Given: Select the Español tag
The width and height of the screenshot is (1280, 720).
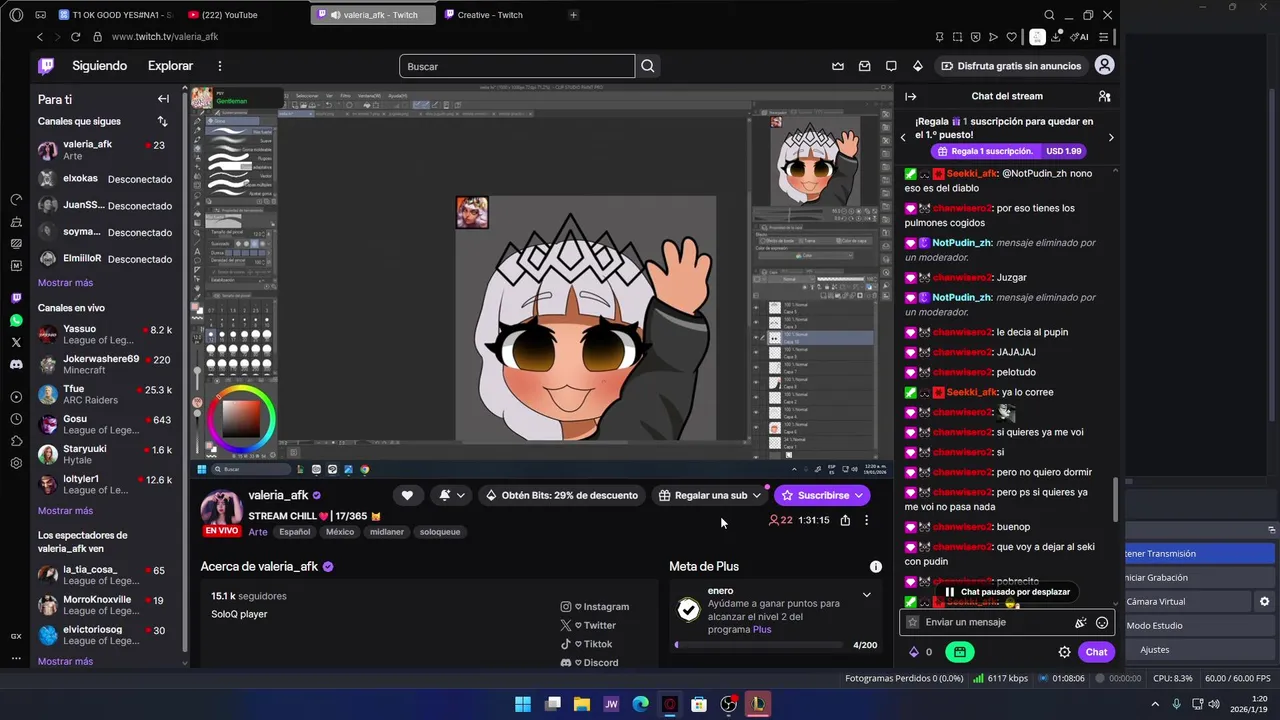Looking at the screenshot, I should point(294,532).
